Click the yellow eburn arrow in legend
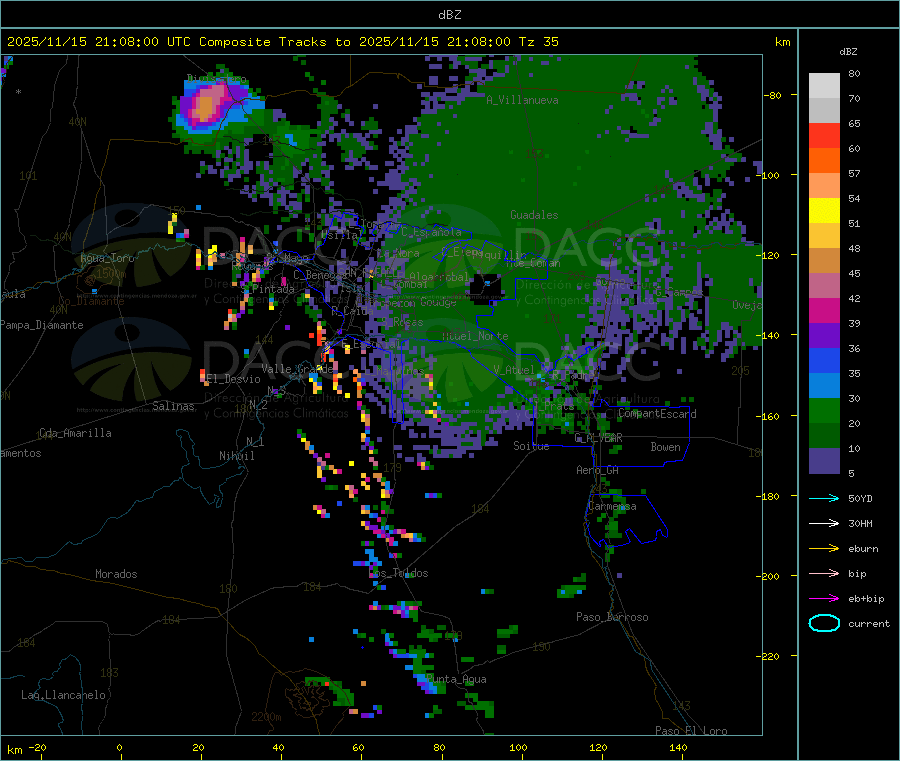900x761 pixels. click(824, 549)
